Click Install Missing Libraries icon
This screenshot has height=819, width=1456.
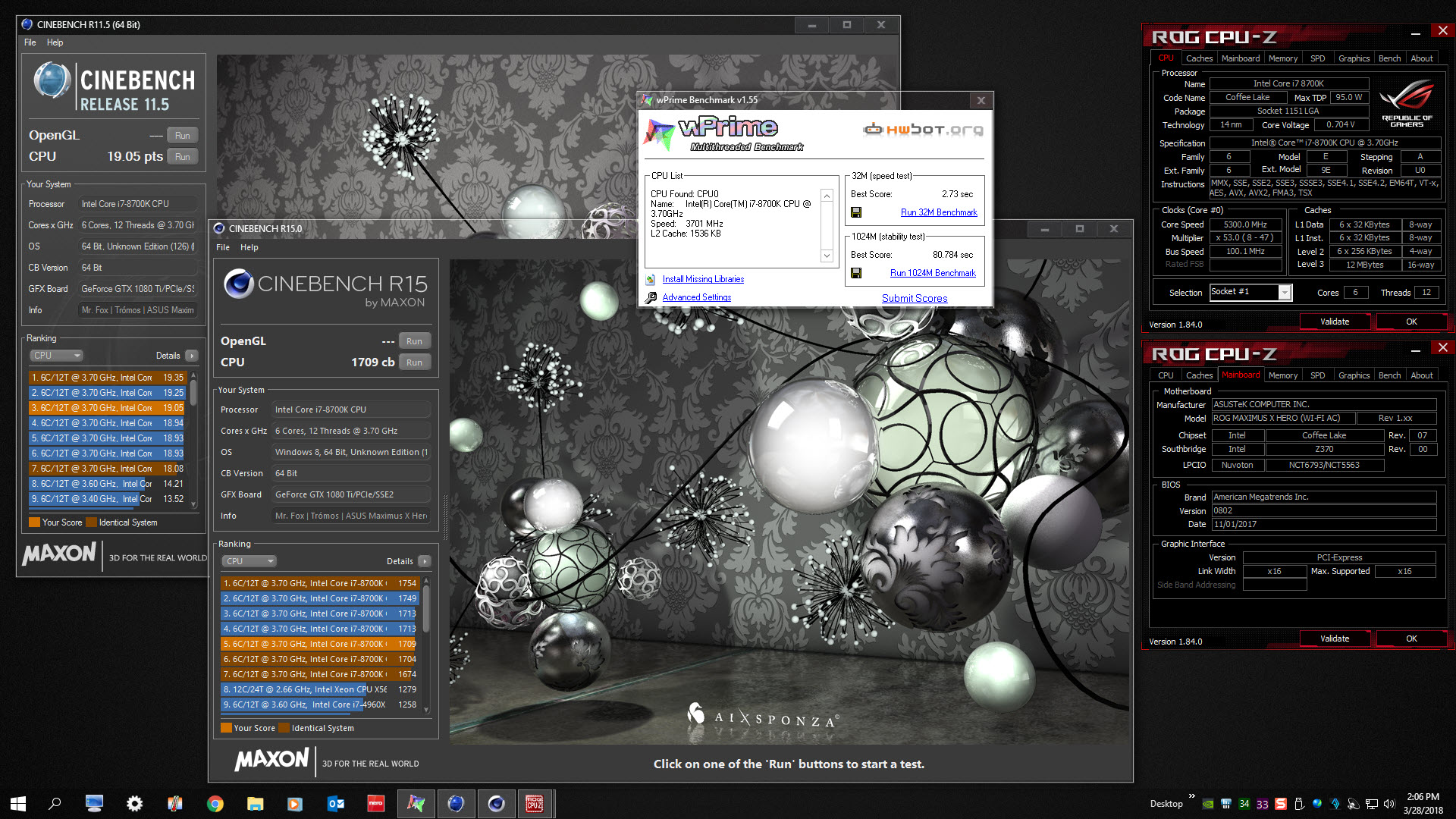[651, 279]
